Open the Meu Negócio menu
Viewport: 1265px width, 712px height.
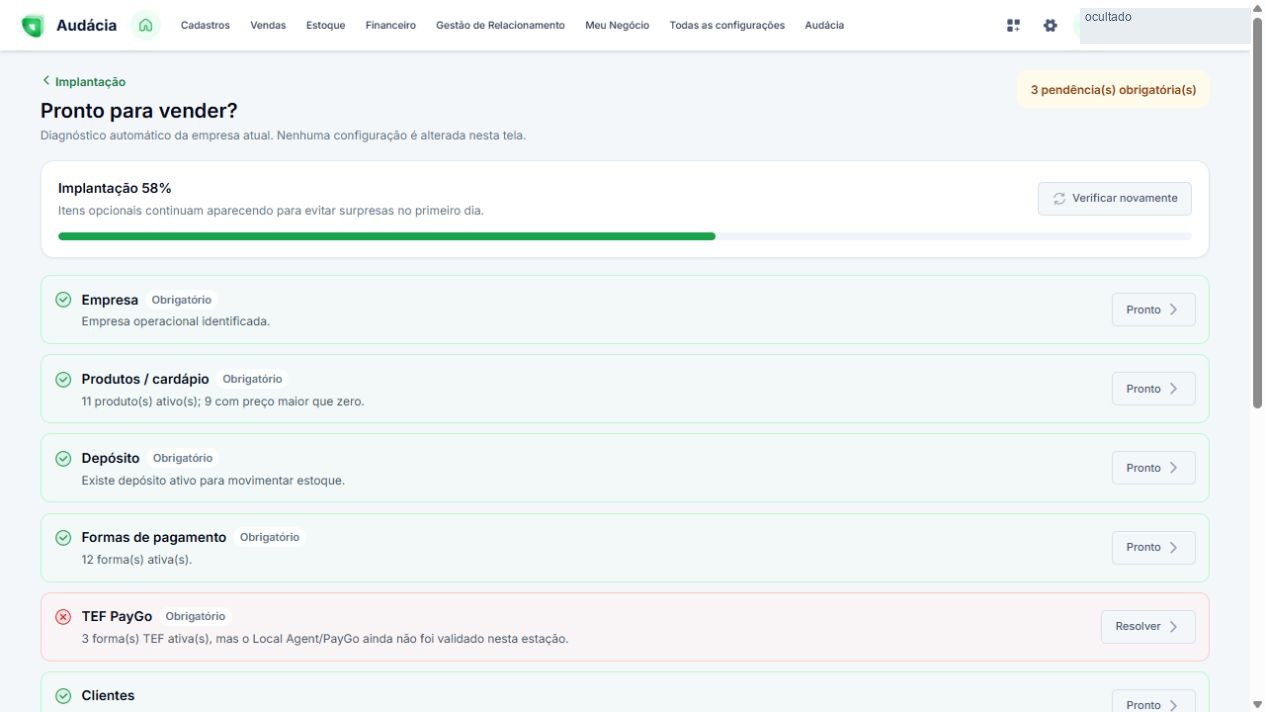(x=617, y=25)
